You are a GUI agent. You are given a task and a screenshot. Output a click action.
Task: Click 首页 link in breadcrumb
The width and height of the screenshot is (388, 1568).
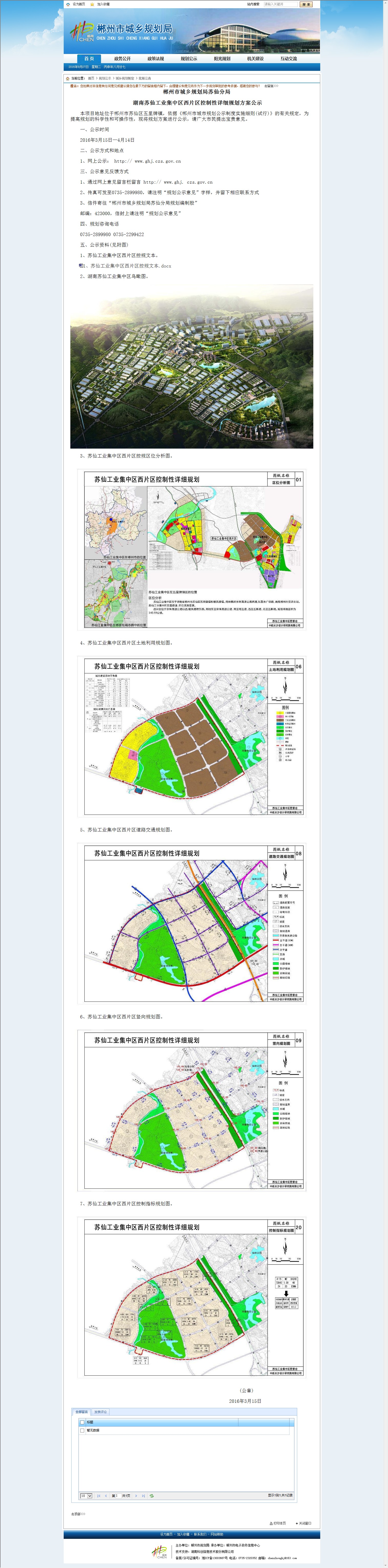tap(91, 78)
